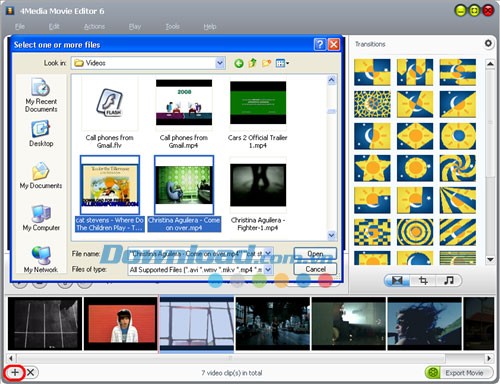Screen dimensions: 500x384
Task: Select the checkerboard transition effect
Action: tap(372, 232)
